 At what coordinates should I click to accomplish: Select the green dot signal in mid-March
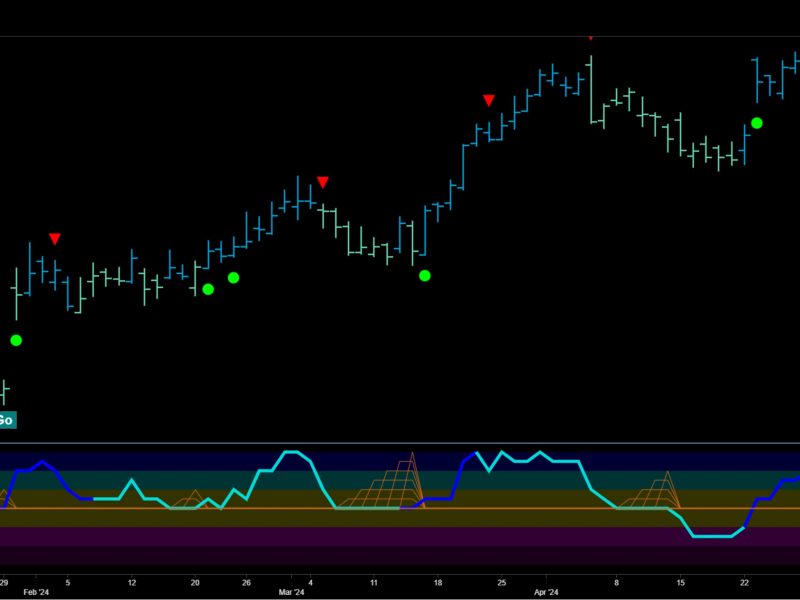(x=424, y=276)
